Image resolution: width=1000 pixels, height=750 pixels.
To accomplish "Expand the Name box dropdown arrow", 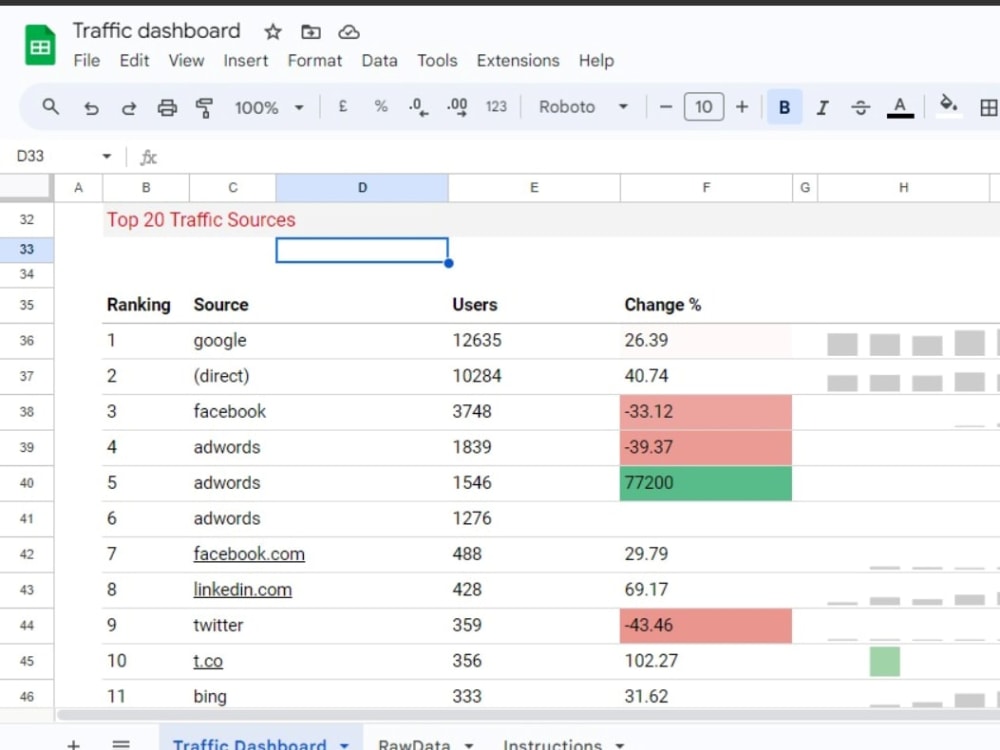I will point(107,156).
